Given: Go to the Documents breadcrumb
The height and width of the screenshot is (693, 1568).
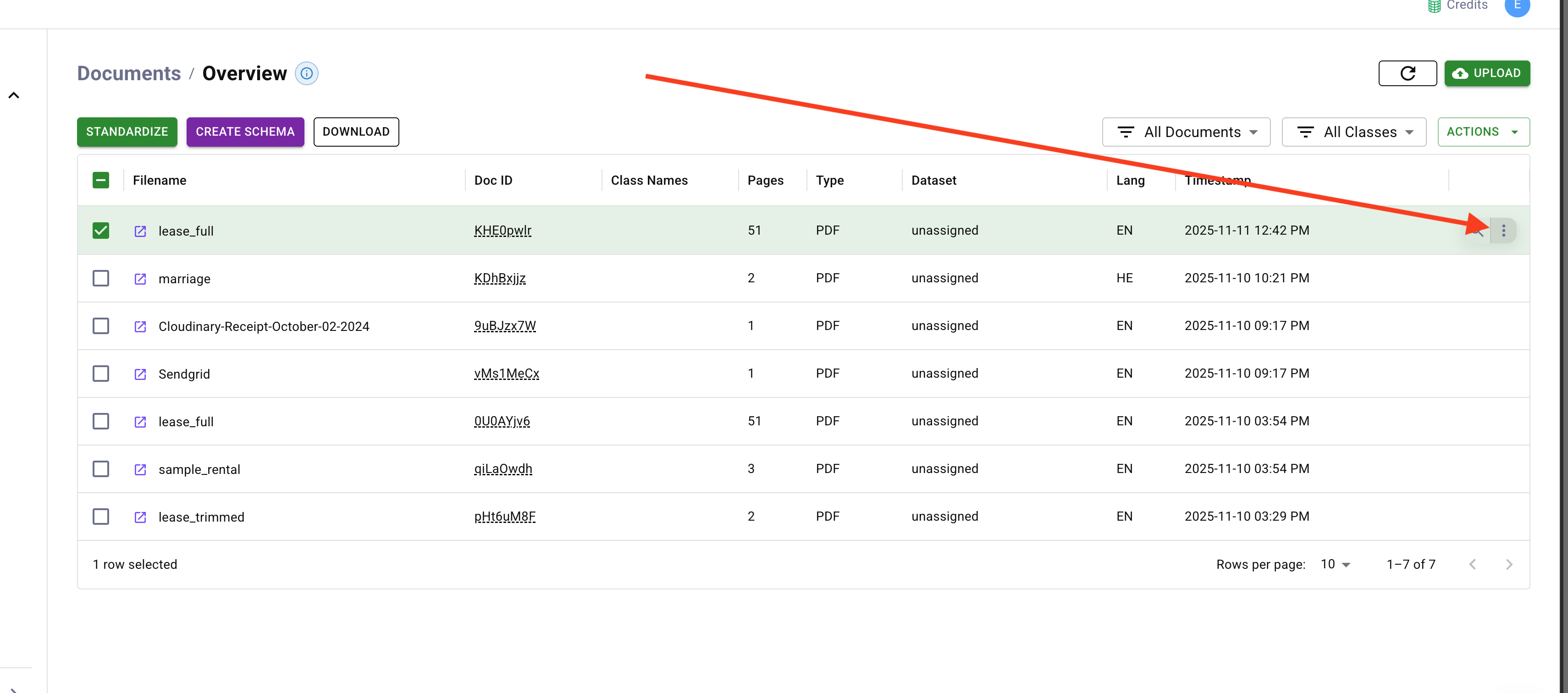Looking at the screenshot, I should 128,73.
